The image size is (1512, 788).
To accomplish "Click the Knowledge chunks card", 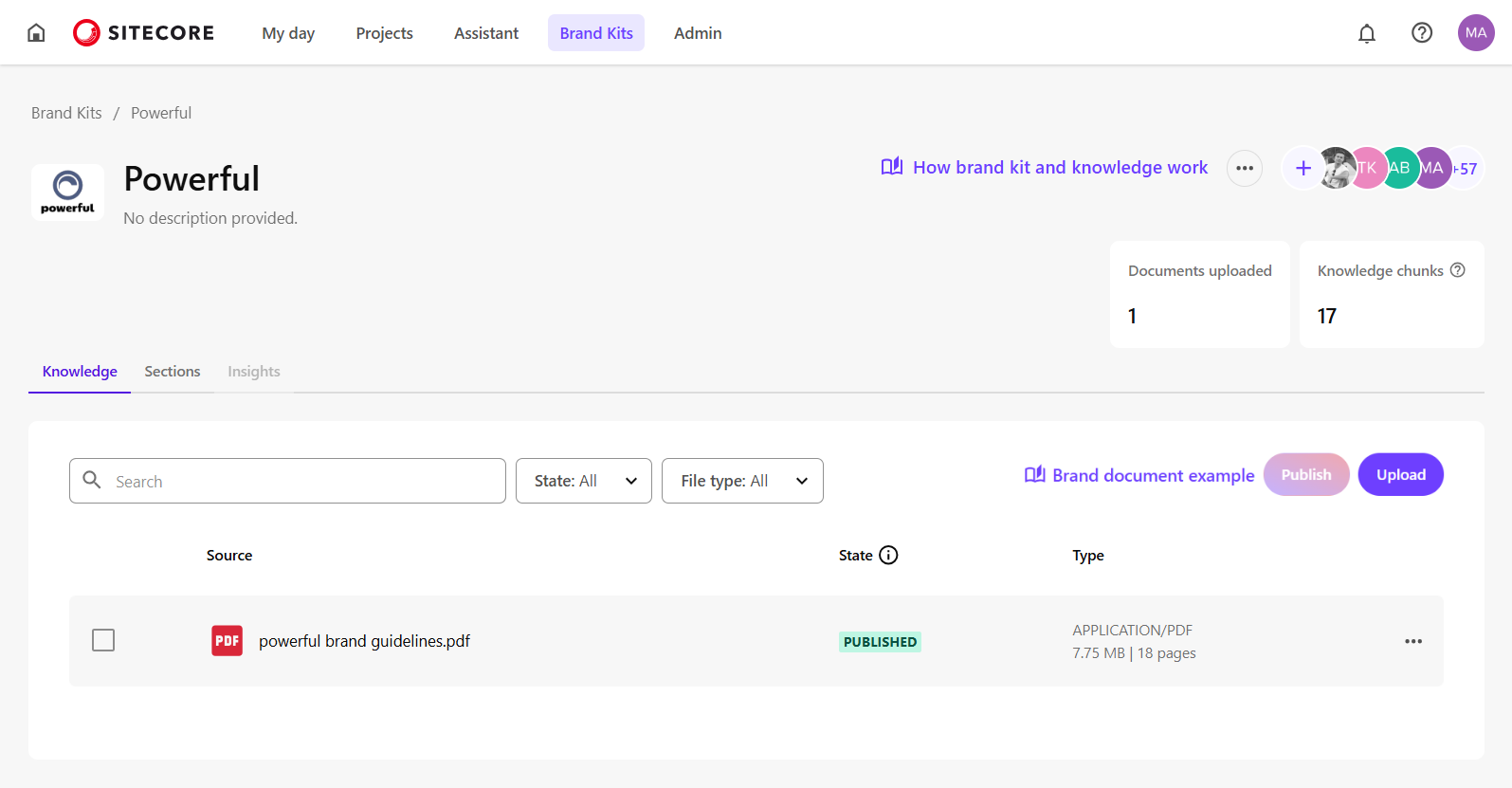I will click(x=1392, y=294).
